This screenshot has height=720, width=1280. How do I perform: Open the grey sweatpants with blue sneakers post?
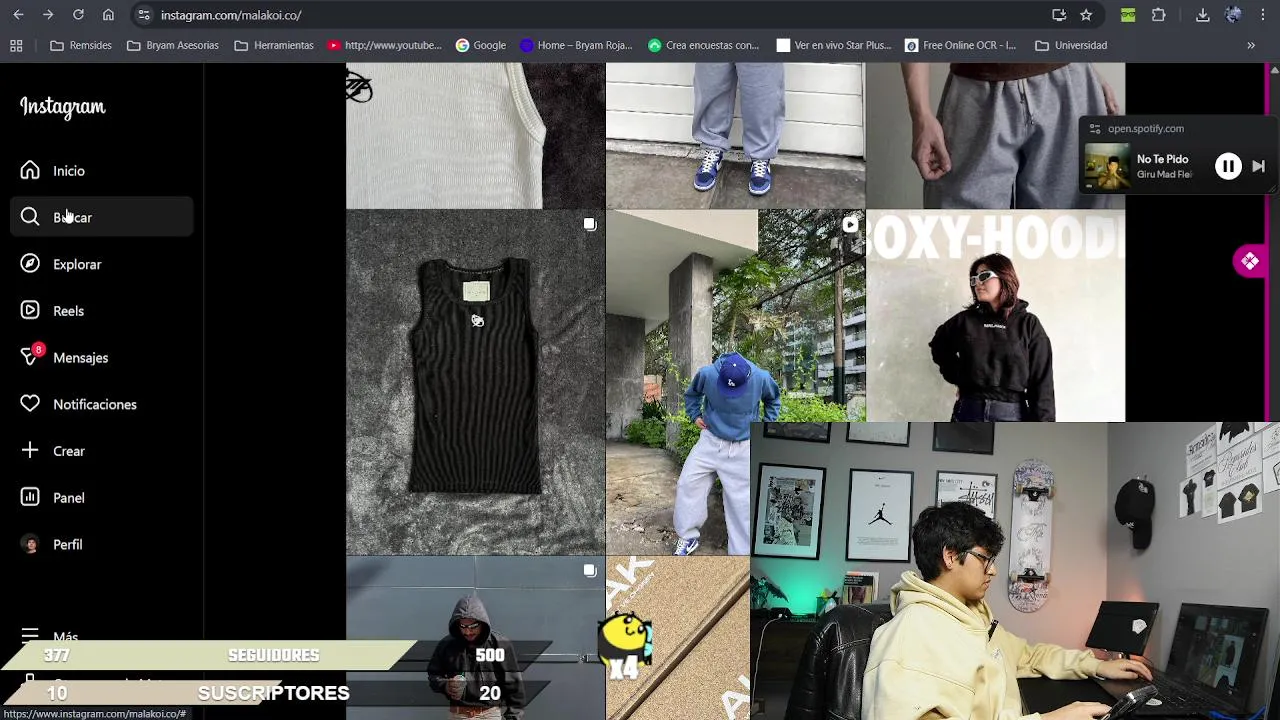pos(735,135)
